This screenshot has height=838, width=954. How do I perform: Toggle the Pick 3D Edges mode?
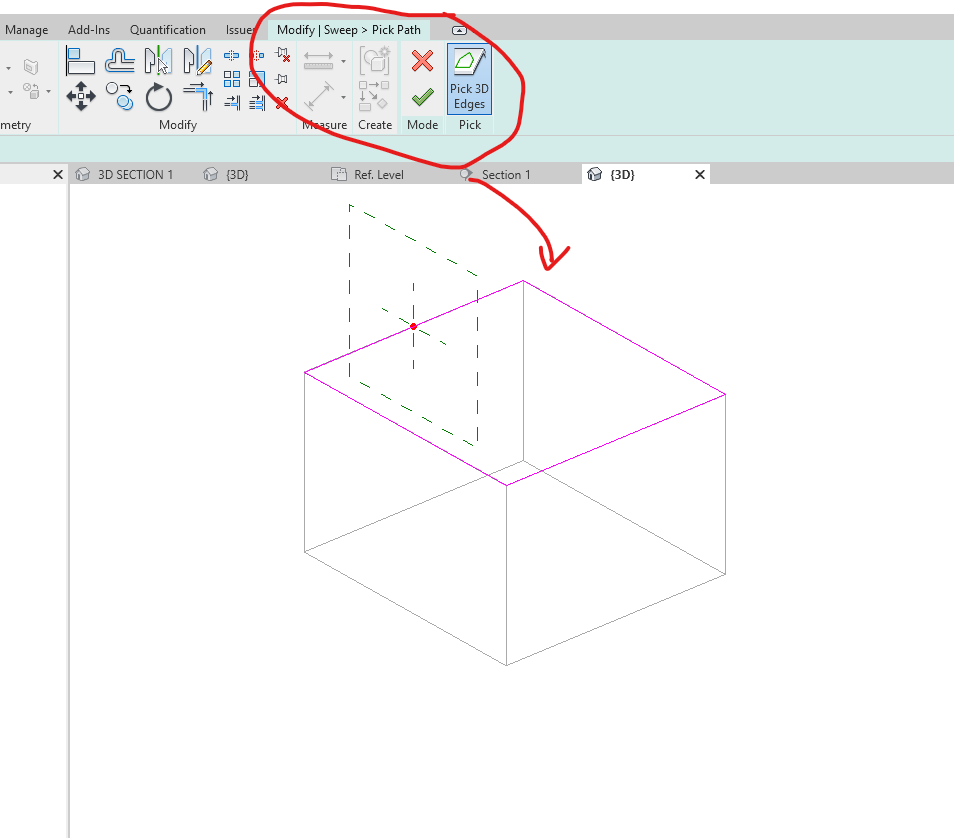point(468,80)
